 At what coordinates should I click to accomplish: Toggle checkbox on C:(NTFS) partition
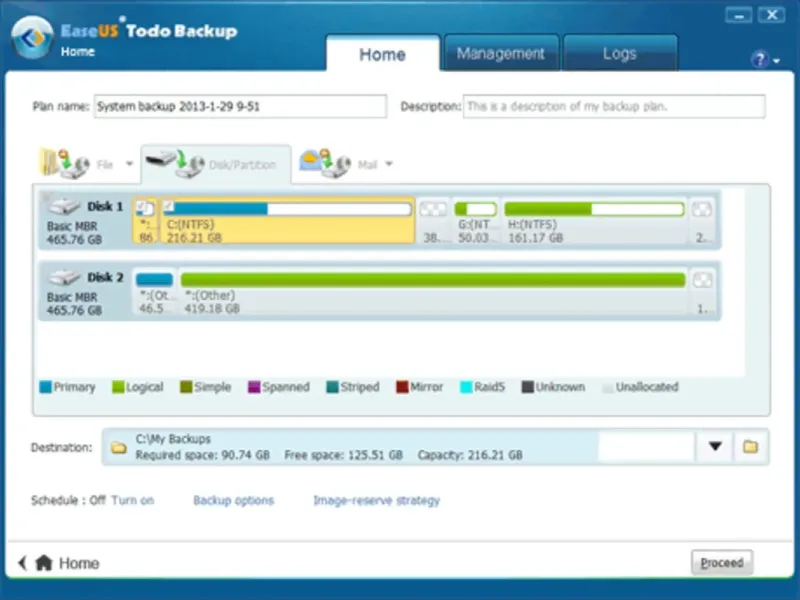[169, 206]
